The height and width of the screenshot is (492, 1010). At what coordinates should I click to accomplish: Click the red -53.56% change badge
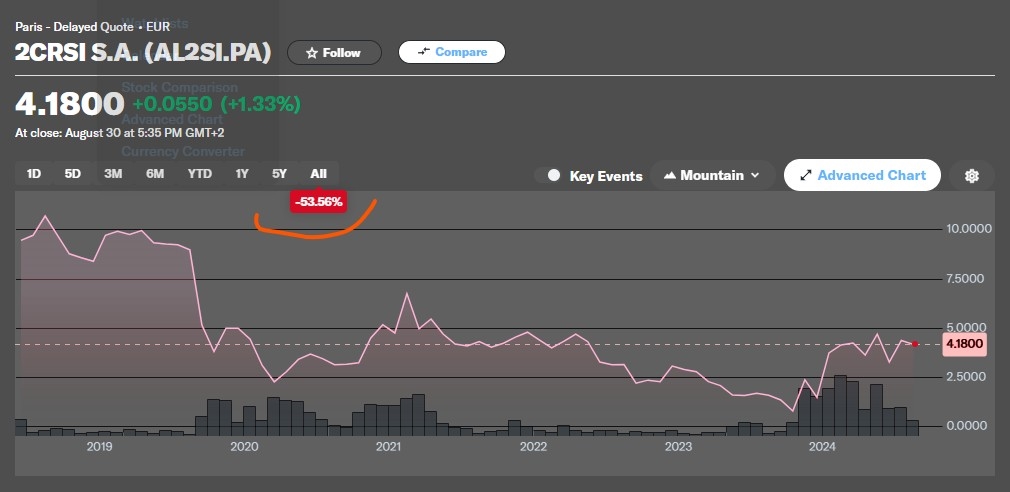319,202
